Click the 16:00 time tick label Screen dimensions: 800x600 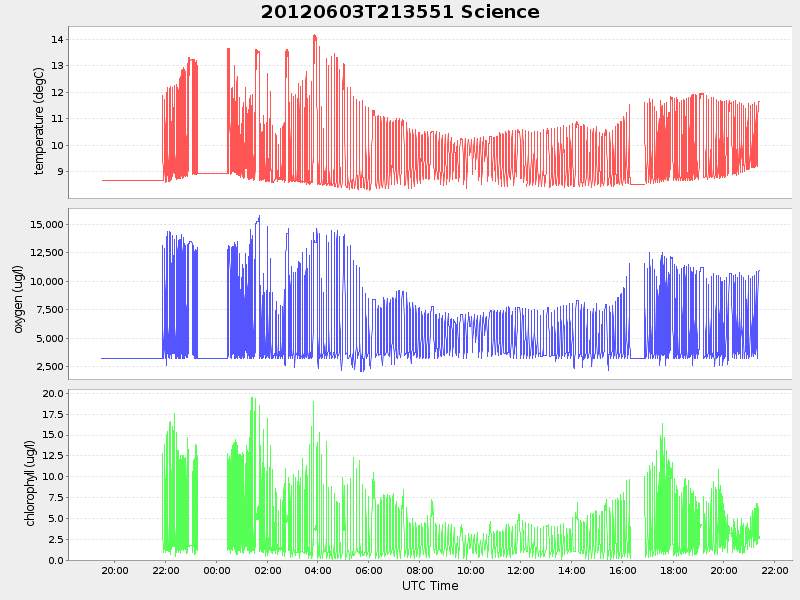click(622, 570)
